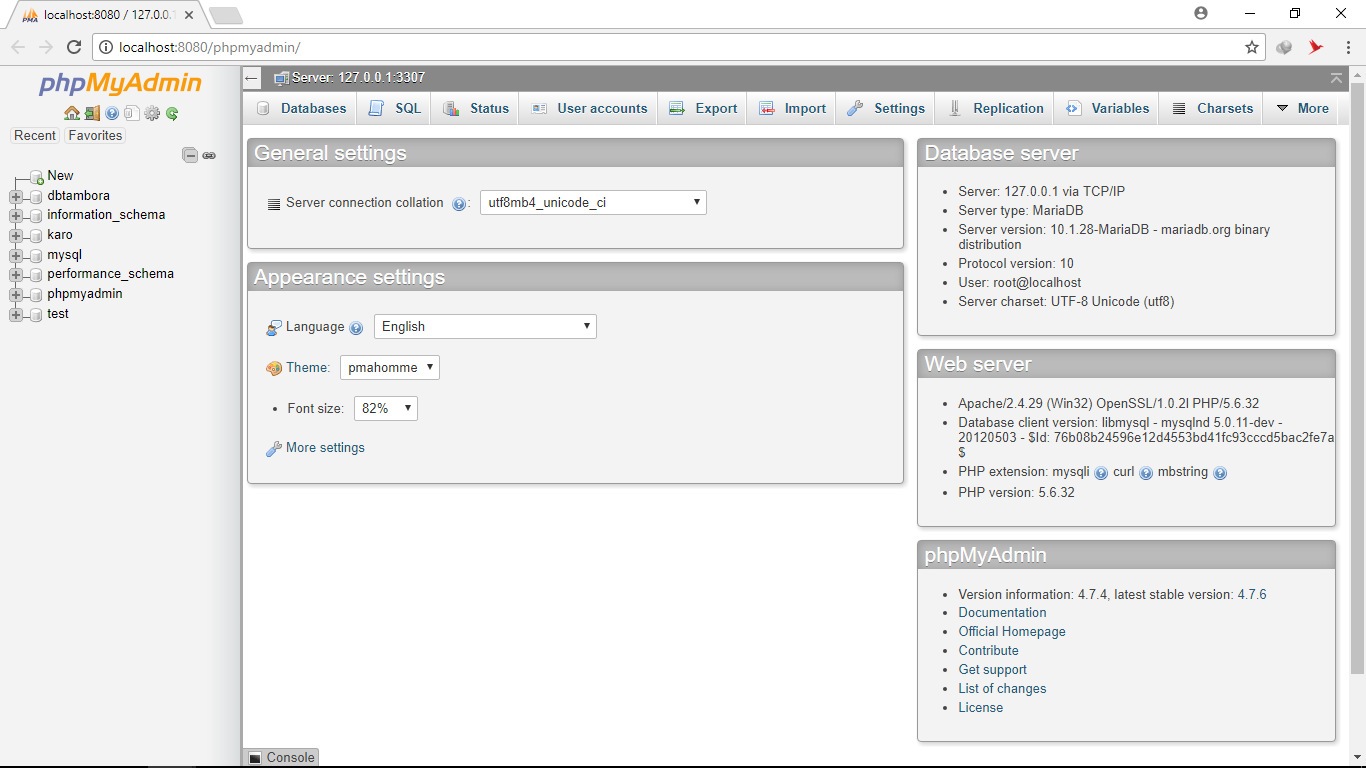Open the MariaDB documentation pages icon

tap(131, 113)
